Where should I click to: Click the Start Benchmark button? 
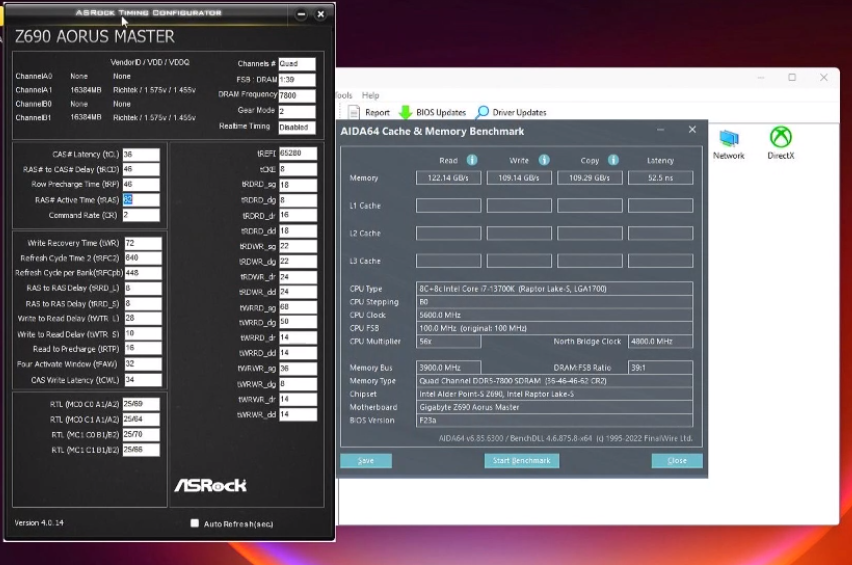point(522,461)
